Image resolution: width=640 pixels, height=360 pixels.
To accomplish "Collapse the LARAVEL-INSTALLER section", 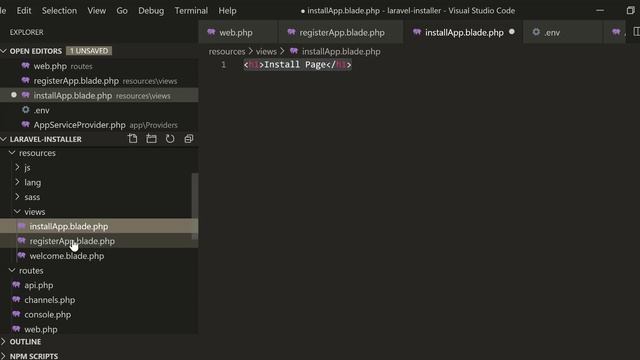I will pos(4,139).
